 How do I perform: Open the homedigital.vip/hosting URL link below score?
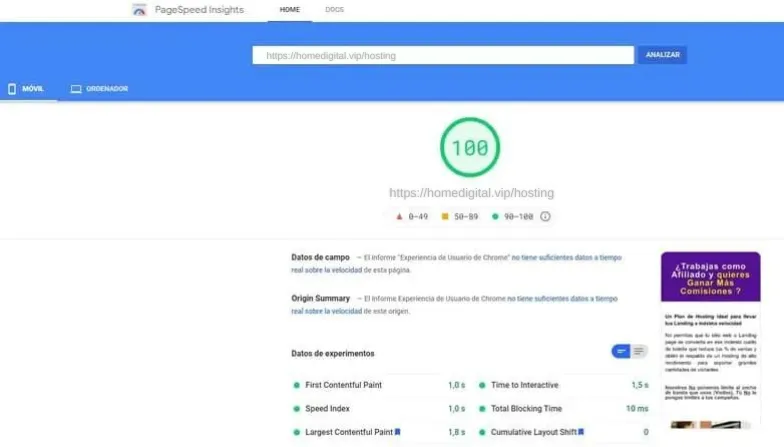(472, 193)
